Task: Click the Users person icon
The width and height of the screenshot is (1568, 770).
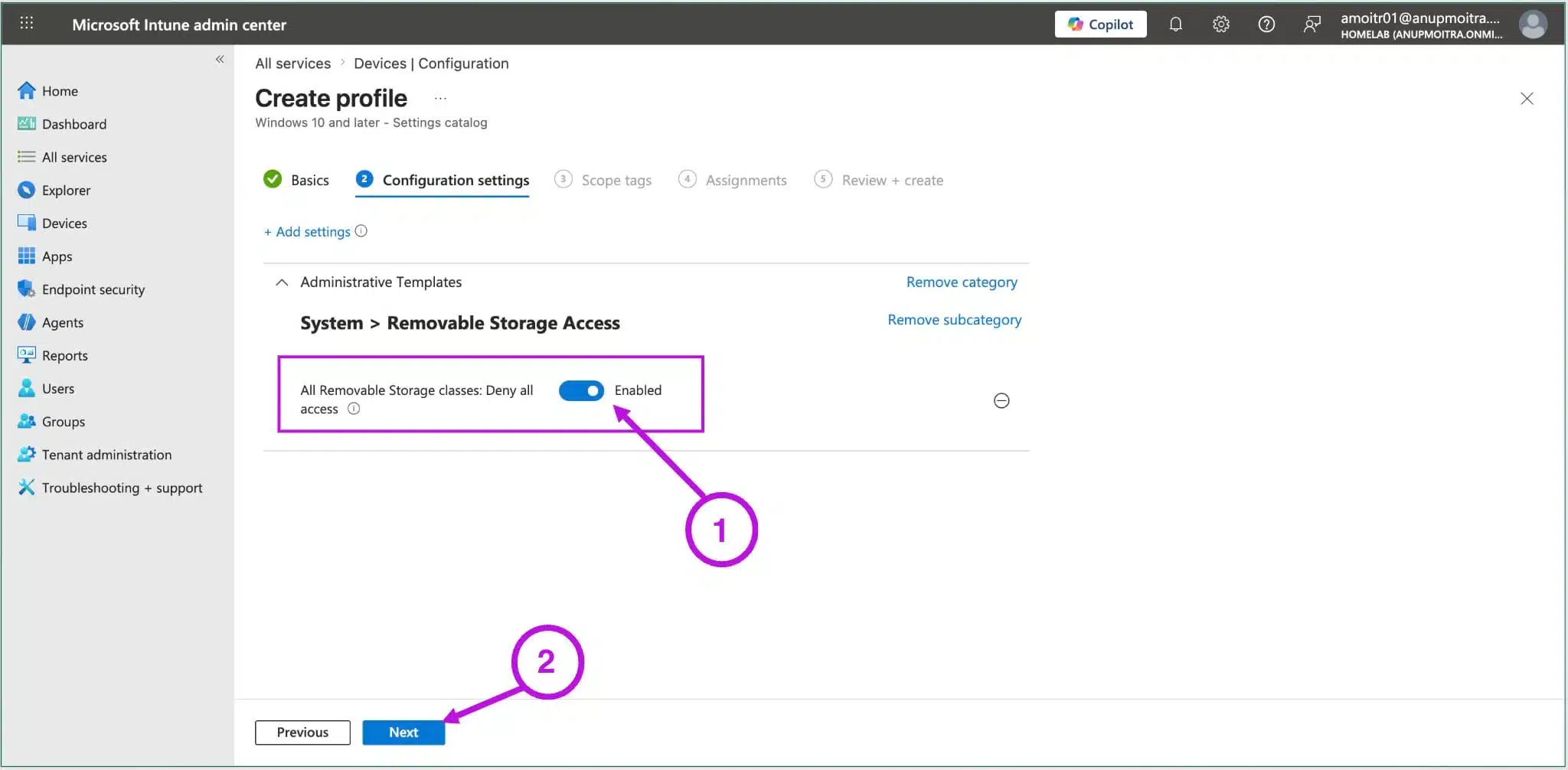Action: (x=26, y=388)
